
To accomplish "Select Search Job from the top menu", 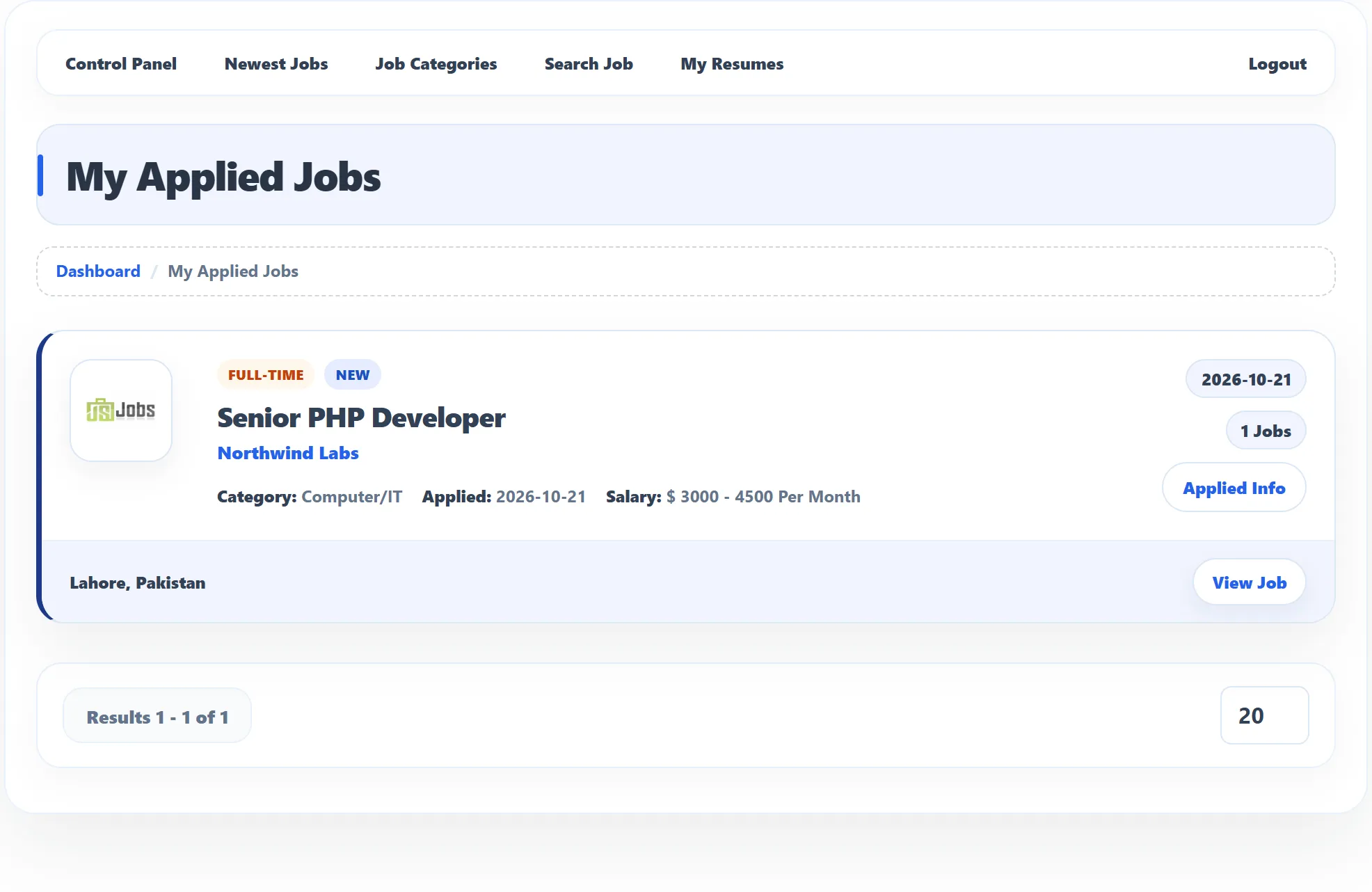I will tap(589, 63).
